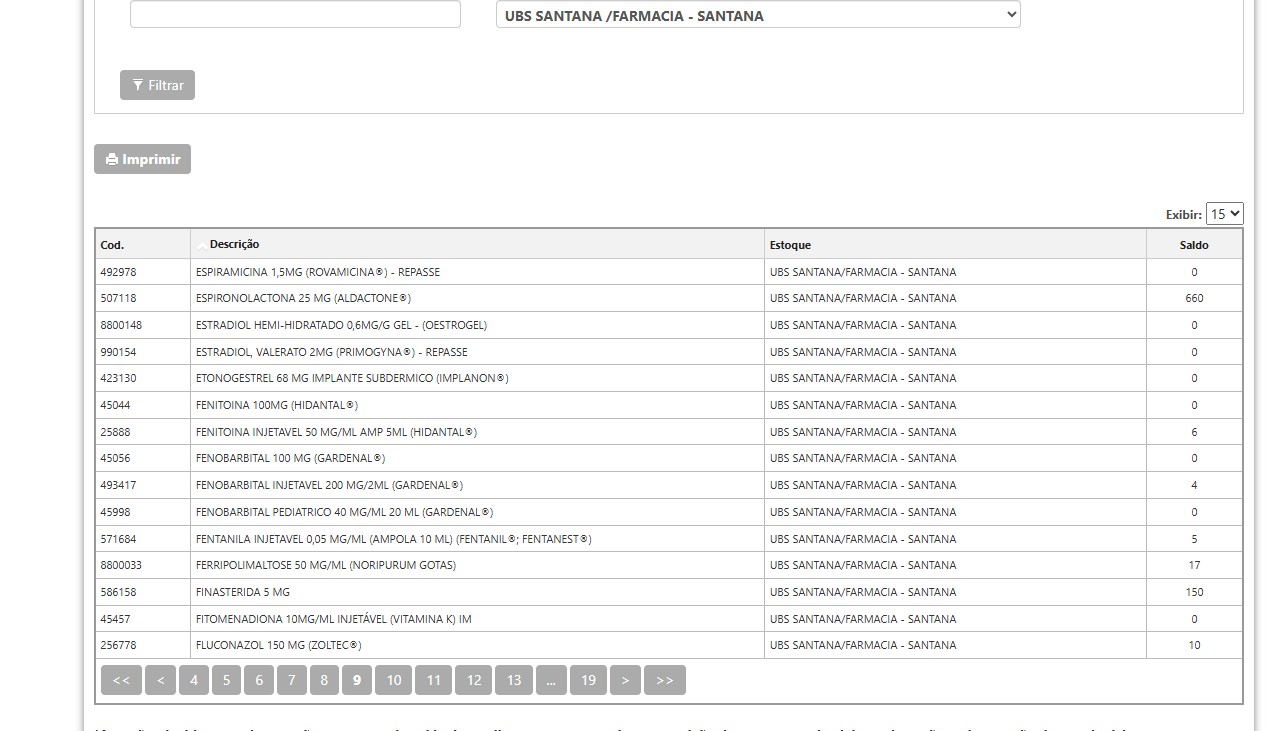Click the Saldo column header
The height and width of the screenshot is (731, 1281).
[x=1193, y=245]
